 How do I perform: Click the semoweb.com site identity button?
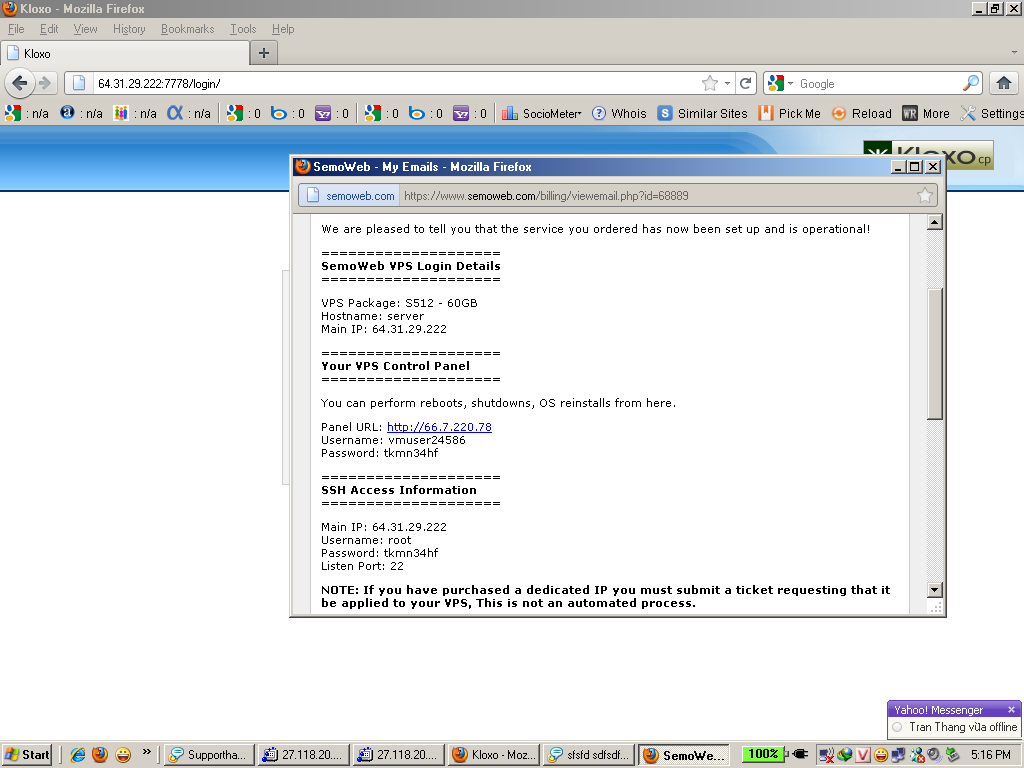(x=350, y=196)
